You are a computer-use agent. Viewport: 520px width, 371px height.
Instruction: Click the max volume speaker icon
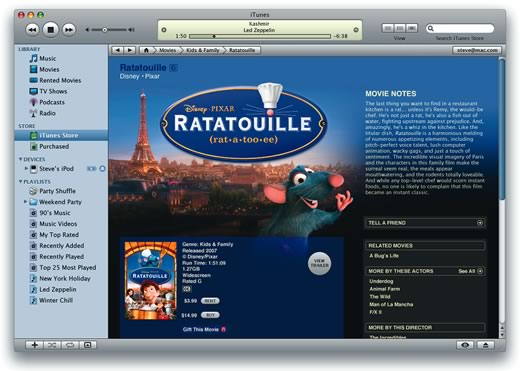click(132, 30)
